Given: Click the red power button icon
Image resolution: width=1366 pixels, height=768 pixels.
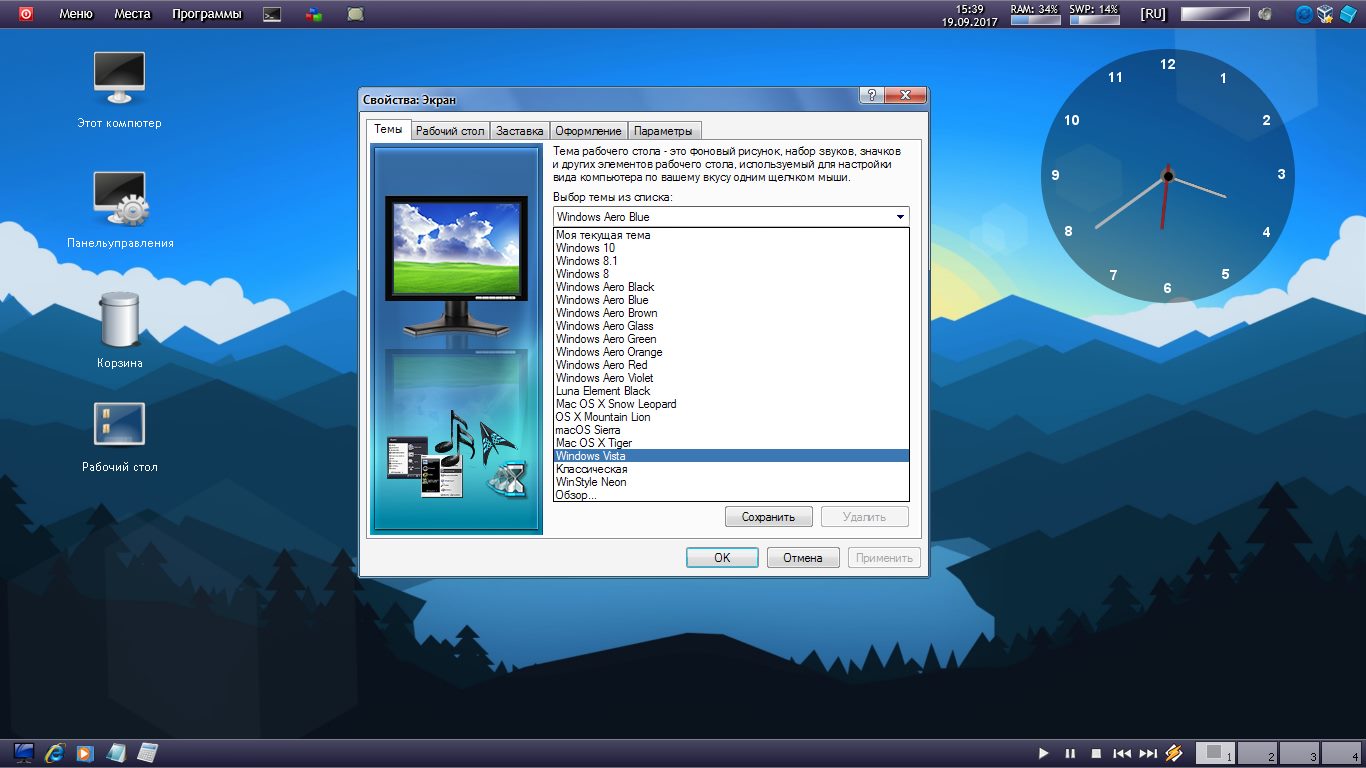Looking at the screenshot, I should click(26, 14).
